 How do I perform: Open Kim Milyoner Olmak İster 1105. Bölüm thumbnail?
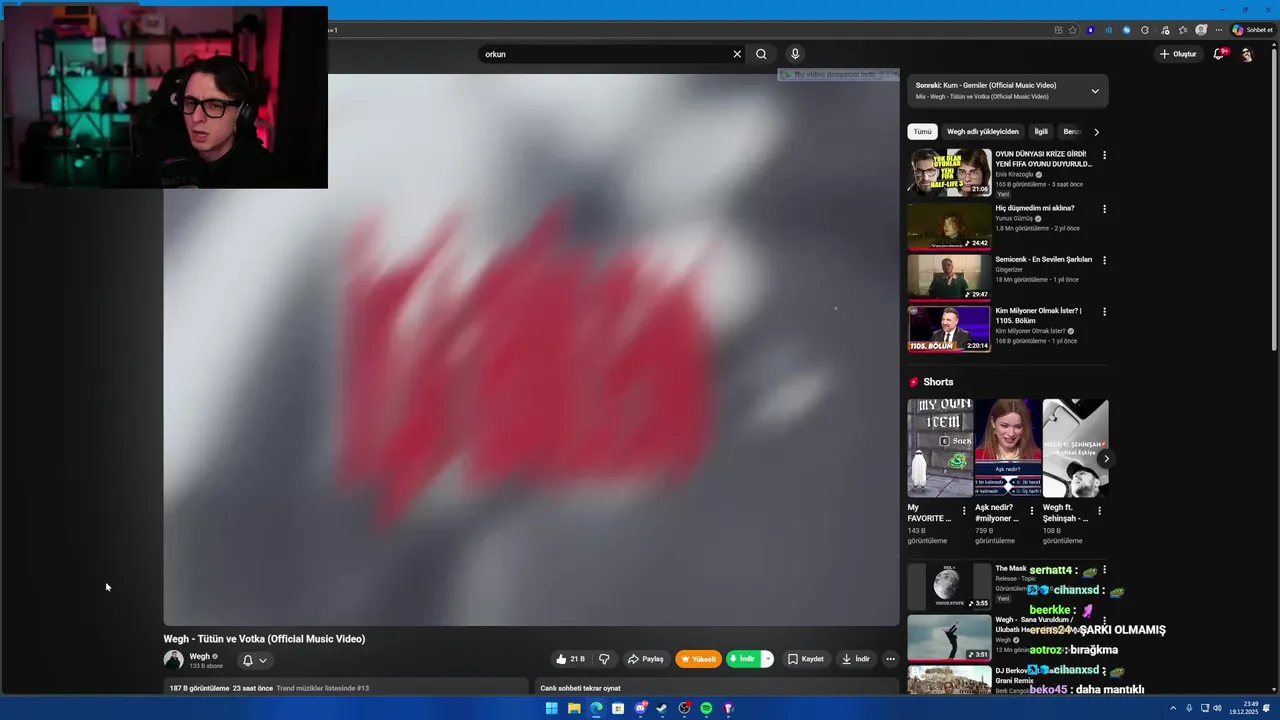949,329
